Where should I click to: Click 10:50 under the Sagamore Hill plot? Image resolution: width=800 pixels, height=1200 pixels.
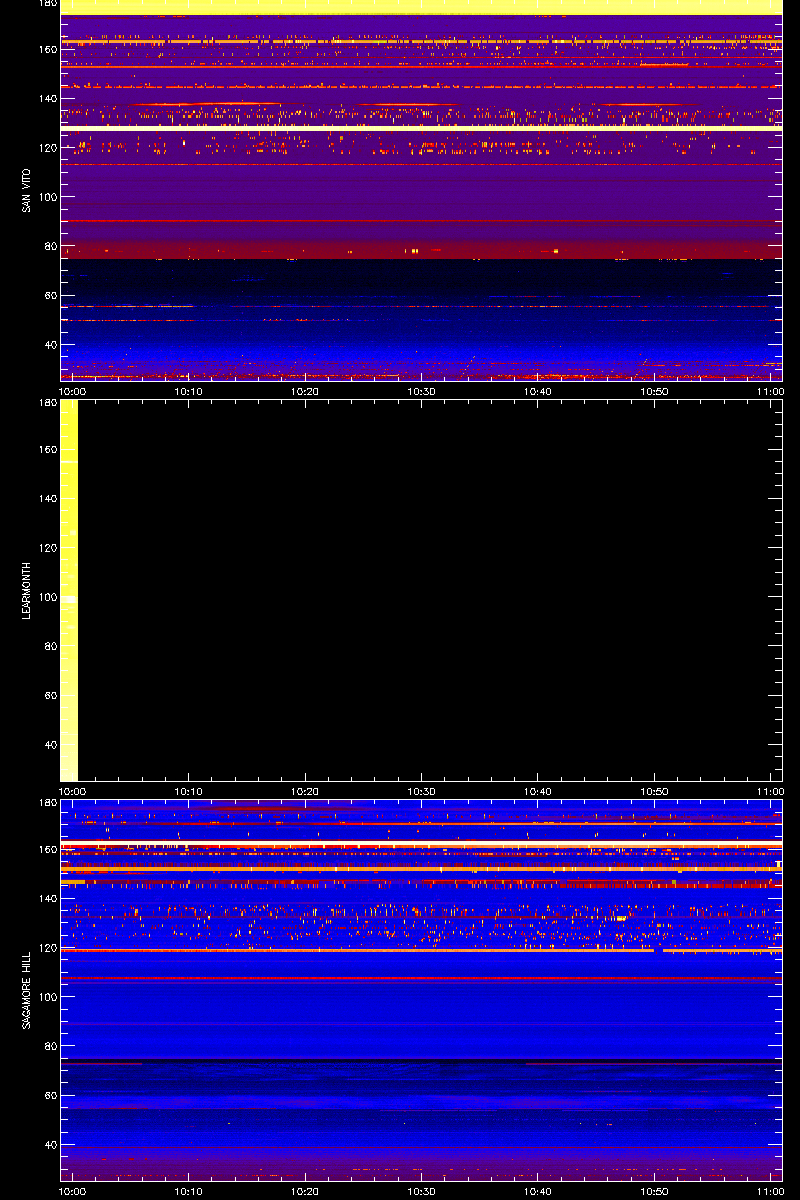point(654,1192)
